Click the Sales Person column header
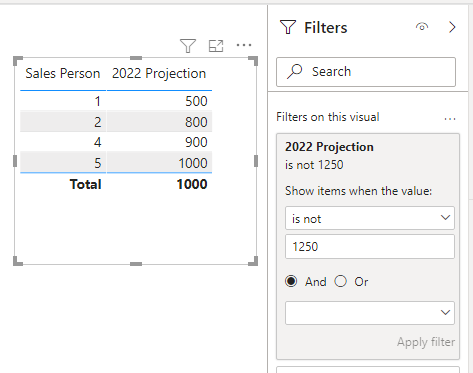The width and height of the screenshot is (473, 373). (63, 73)
